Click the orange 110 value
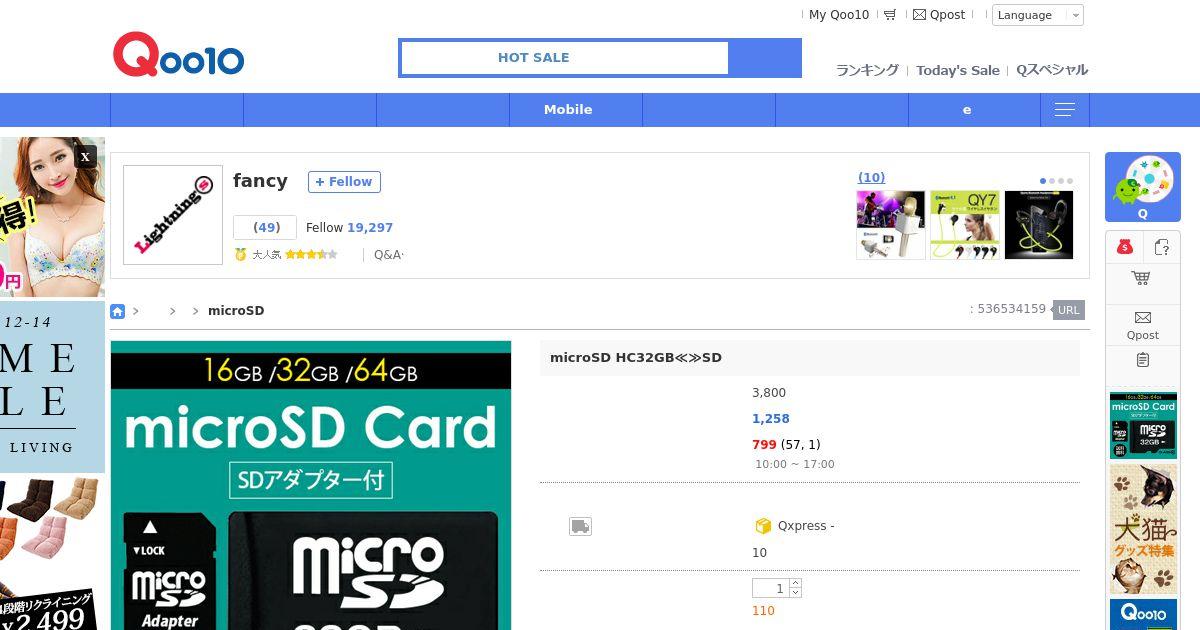This screenshot has width=1200, height=630. point(763,611)
